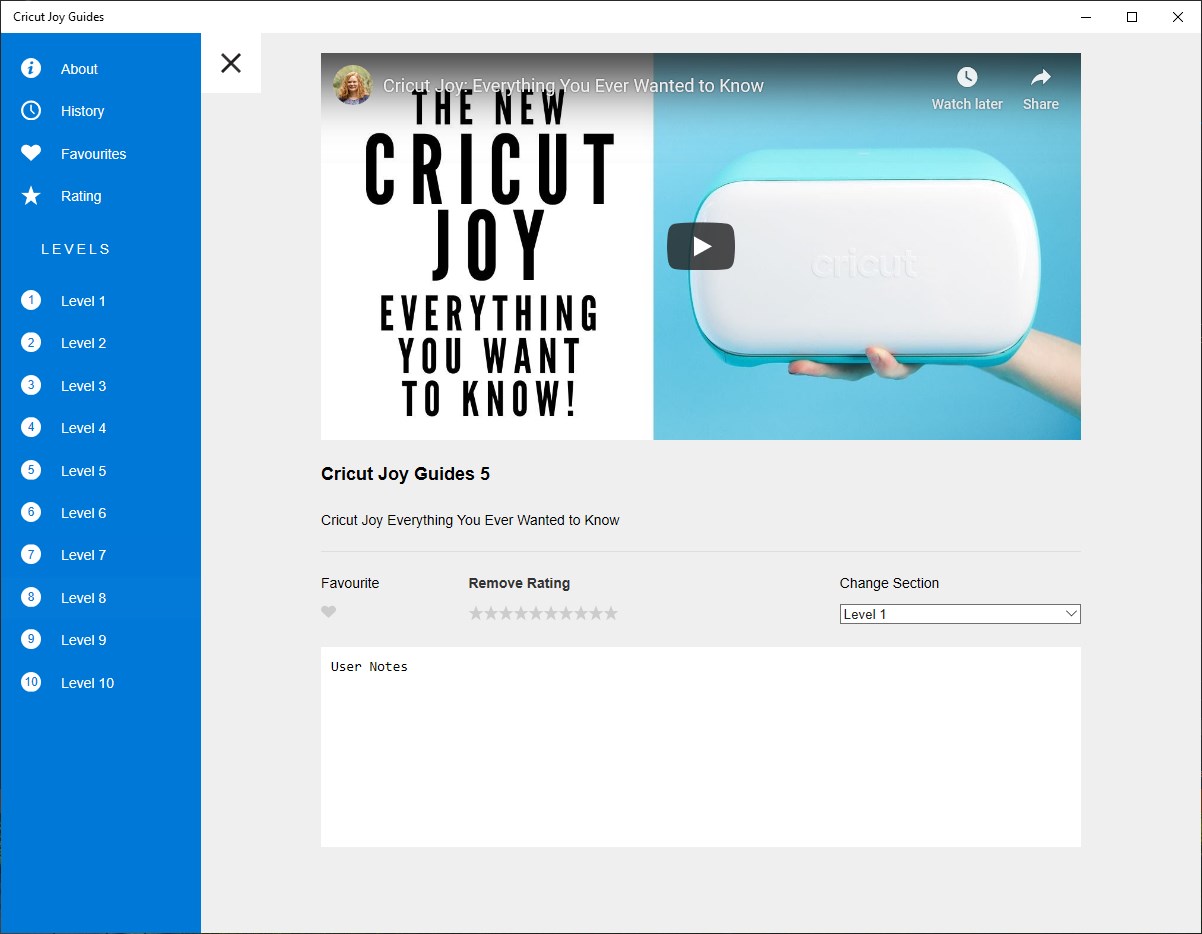Click the description "Cricut Joy Everything You Ever Wanted to Know"
This screenshot has height=934, width=1202.
[x=470, y=520]
